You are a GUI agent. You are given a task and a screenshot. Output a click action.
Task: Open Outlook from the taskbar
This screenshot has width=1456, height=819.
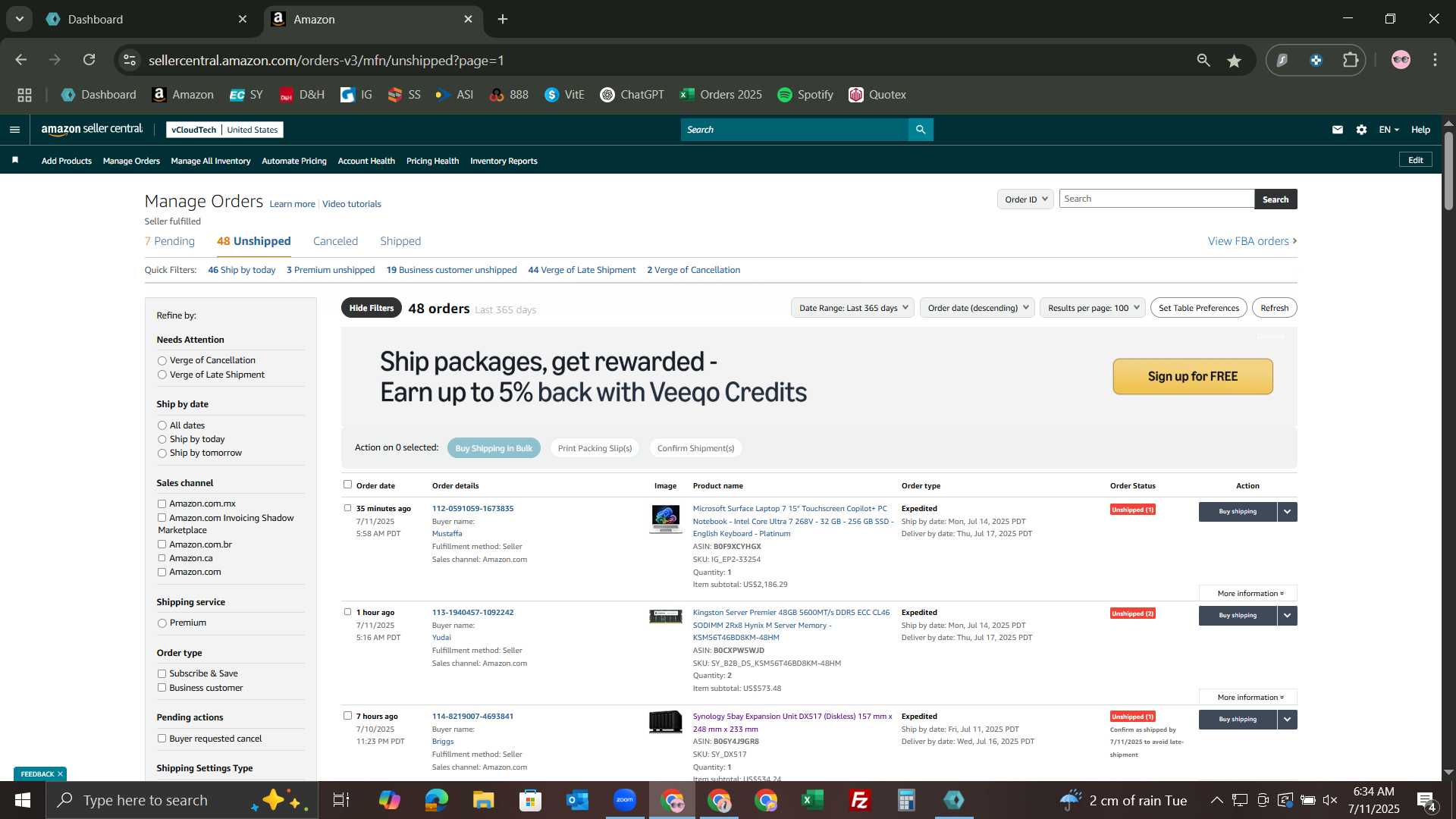pyautogui.click(x=578, y=800)
